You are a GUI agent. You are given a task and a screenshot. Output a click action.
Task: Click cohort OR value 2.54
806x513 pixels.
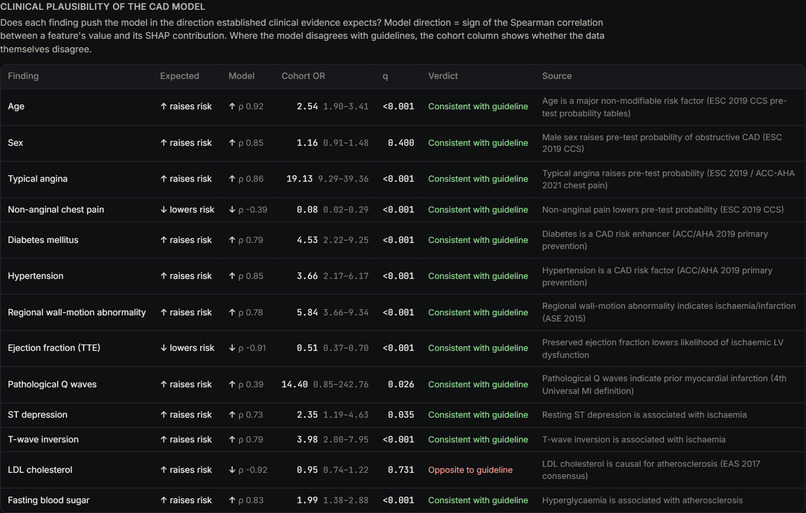307,106
